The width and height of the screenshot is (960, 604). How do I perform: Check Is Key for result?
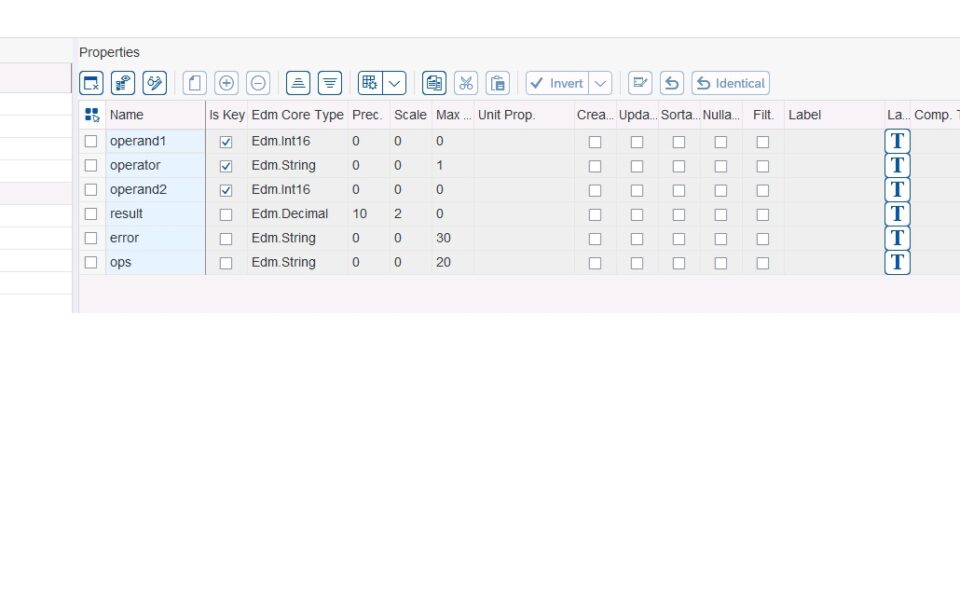226,215
